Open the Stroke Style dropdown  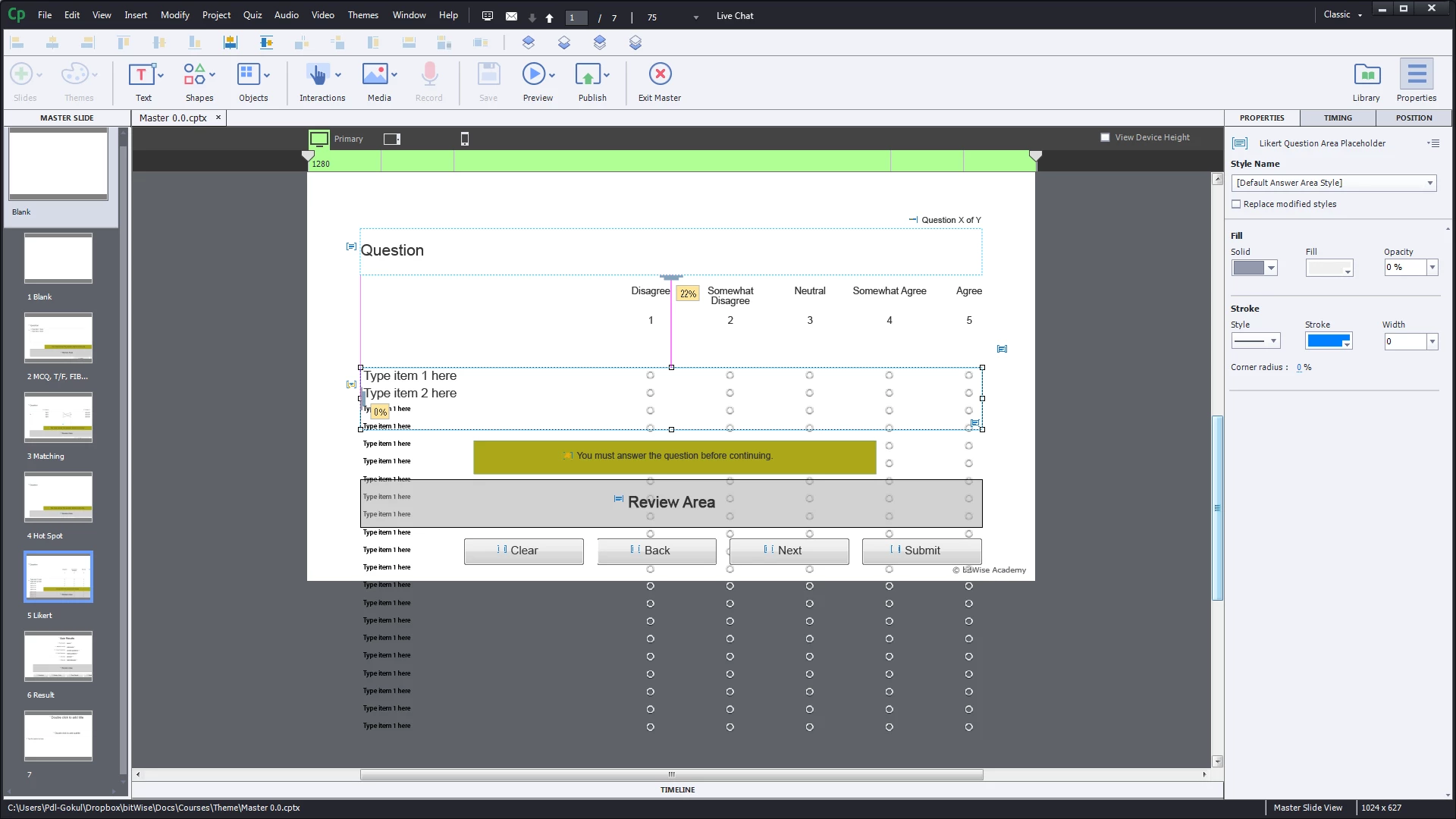[1273, 341]
